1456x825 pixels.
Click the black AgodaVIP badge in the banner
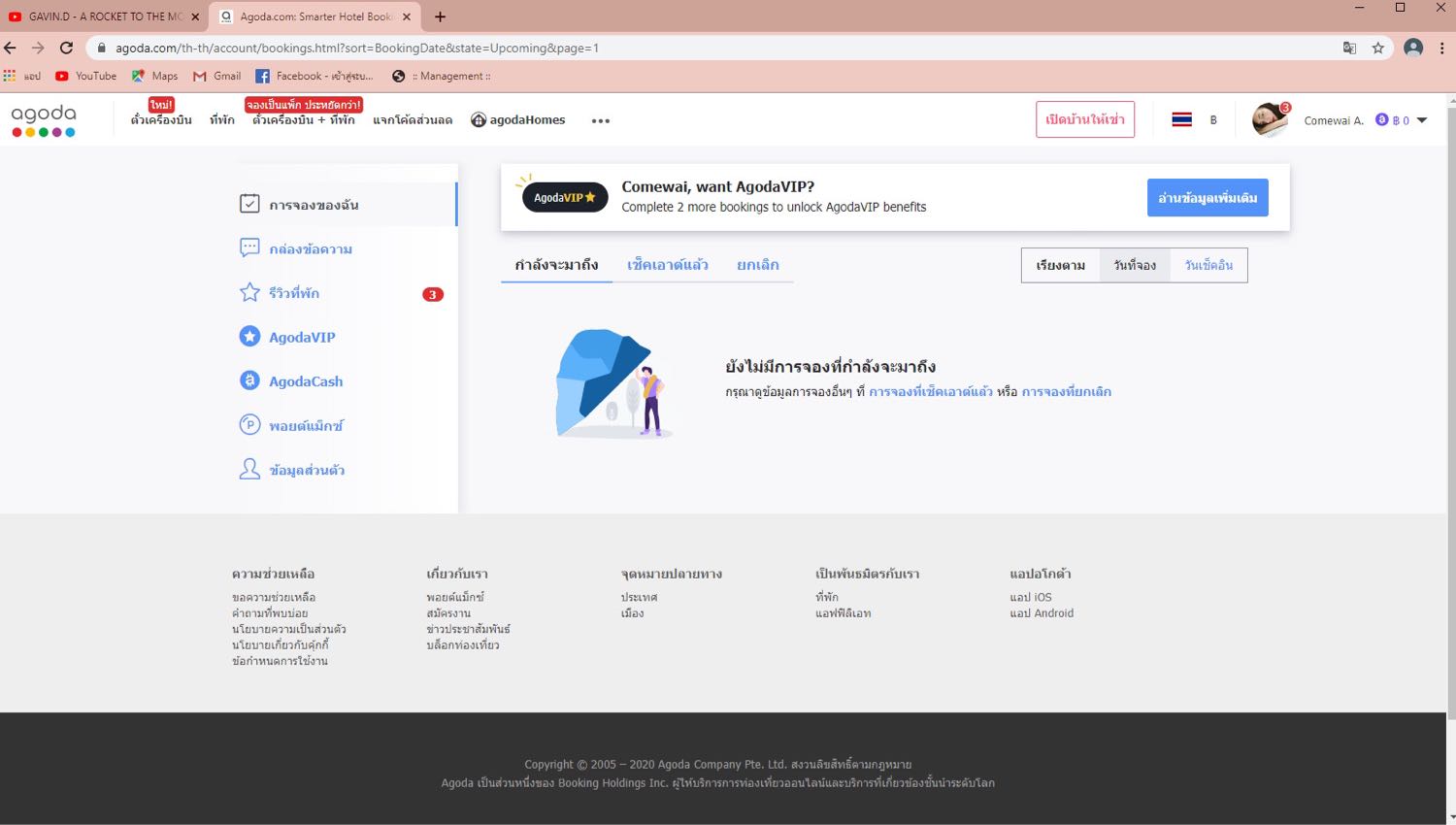click(565, 197)
